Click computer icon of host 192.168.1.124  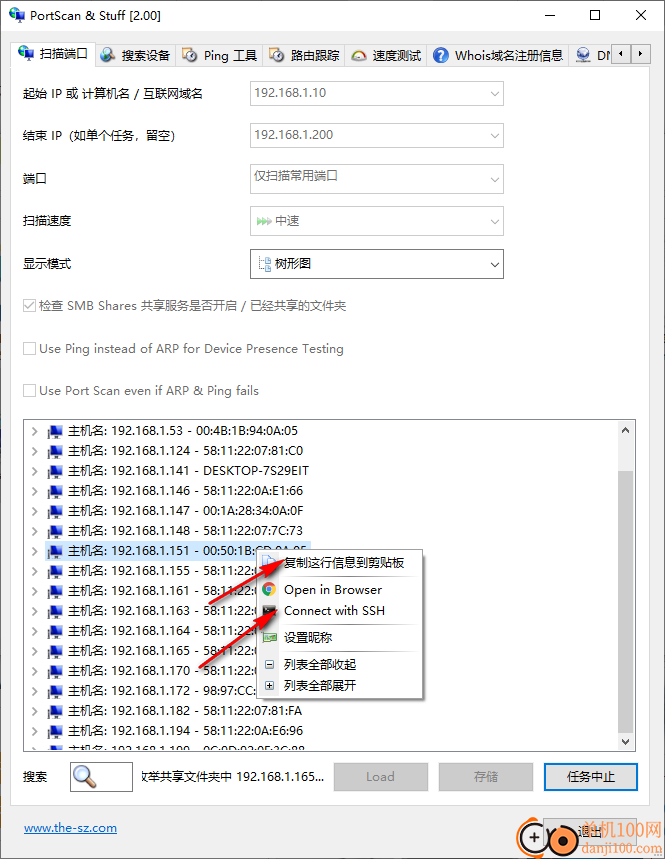click(x=55, y=451)
